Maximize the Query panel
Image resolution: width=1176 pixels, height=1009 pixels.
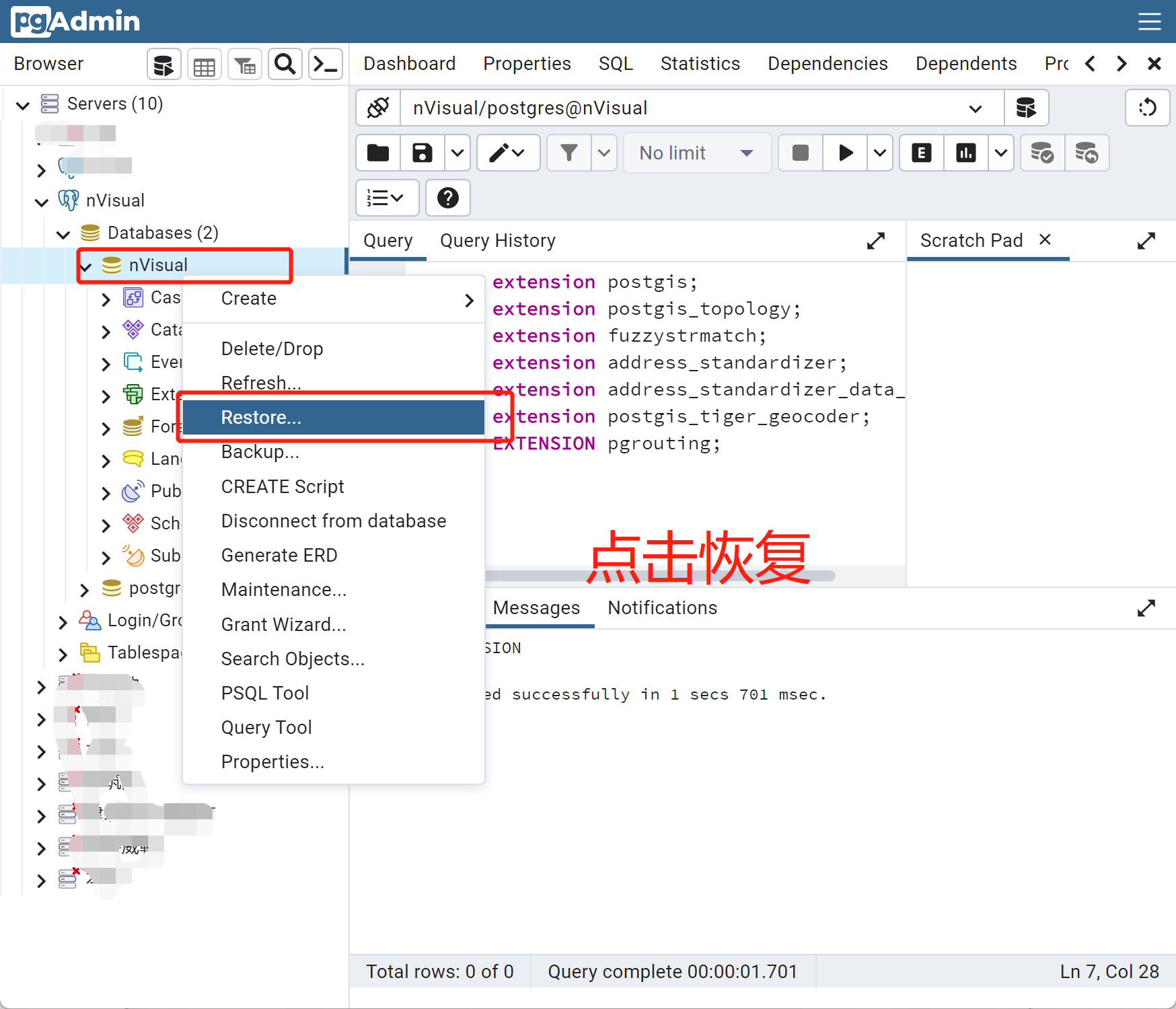point(876,241)
